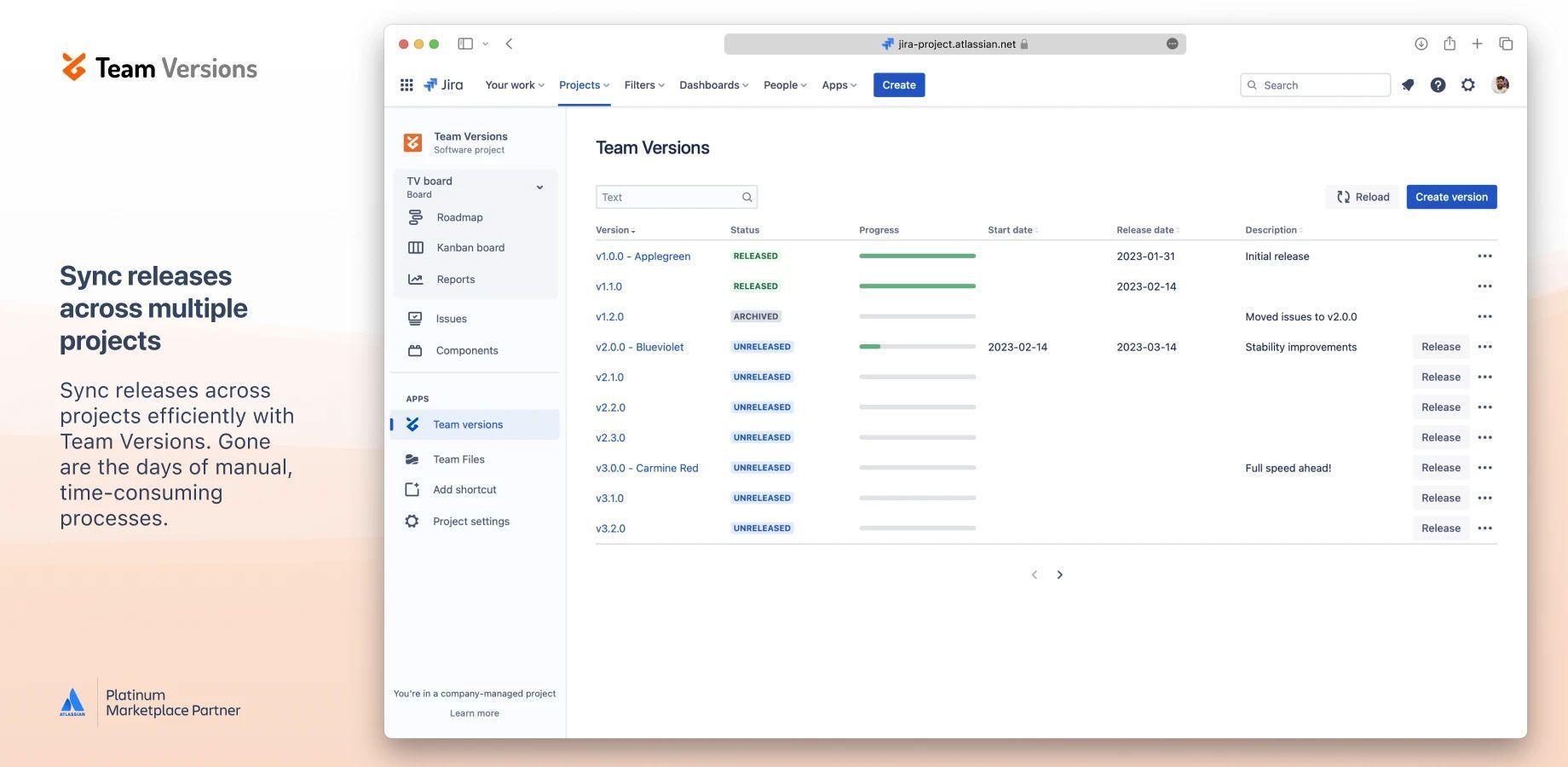The image size is (1568, 767).
Task: Click progress bar of v2.0.0 - Blueviolet
Action: (x=917, y=347)
